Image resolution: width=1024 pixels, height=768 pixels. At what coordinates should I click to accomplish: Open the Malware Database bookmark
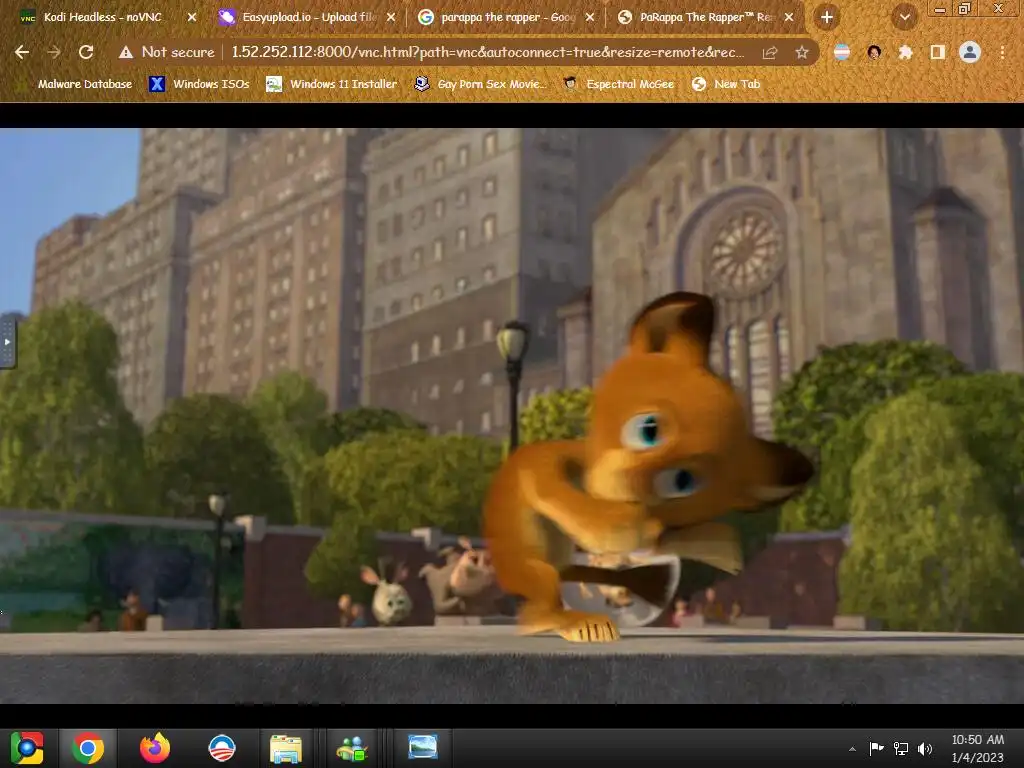point(76,84)
